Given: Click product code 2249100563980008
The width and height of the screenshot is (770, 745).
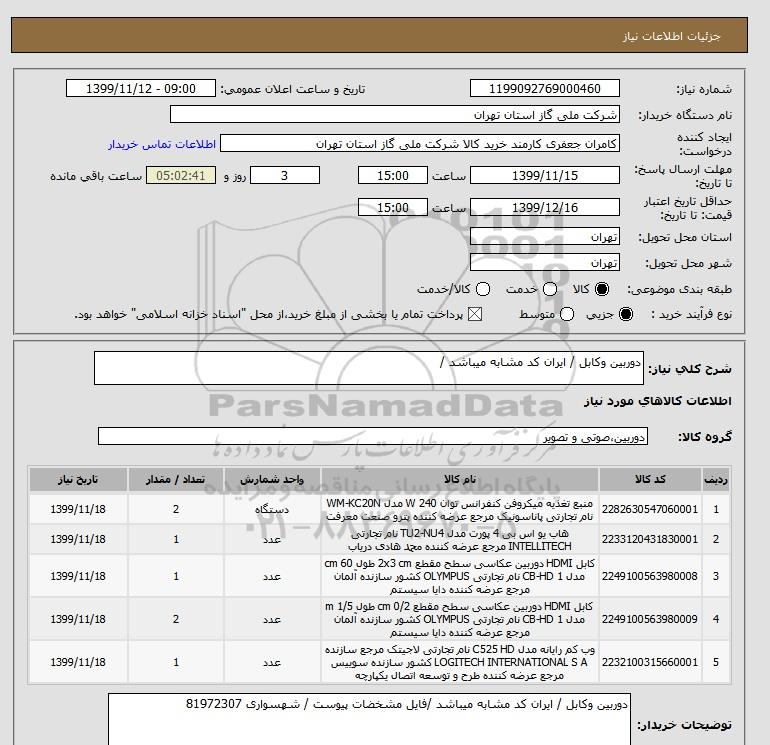Looking at the screenshot, I should (650, 576).
